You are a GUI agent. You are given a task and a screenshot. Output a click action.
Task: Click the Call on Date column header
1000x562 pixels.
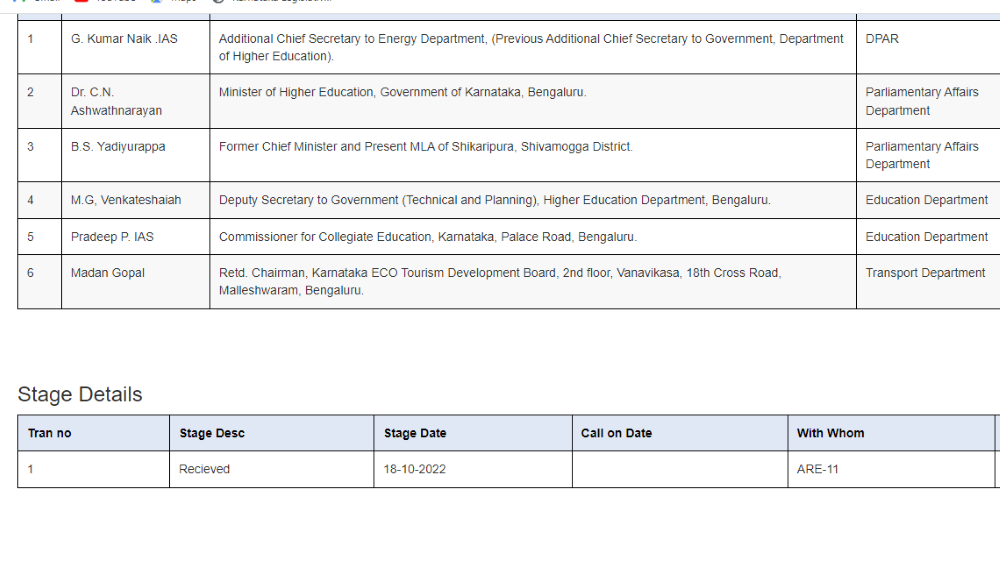pos(616,433)
